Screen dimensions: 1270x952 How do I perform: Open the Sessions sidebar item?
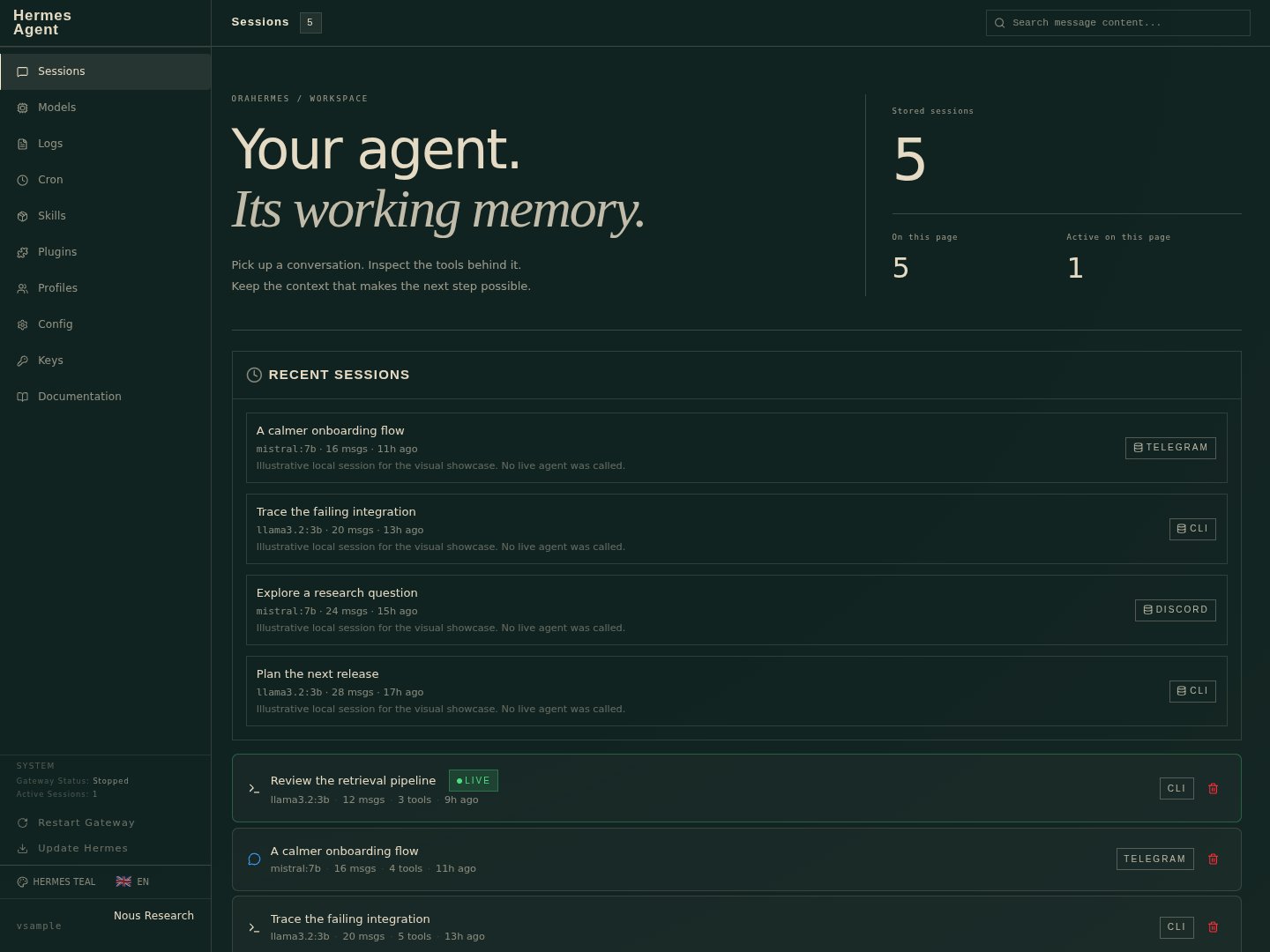tap(105, 71)
